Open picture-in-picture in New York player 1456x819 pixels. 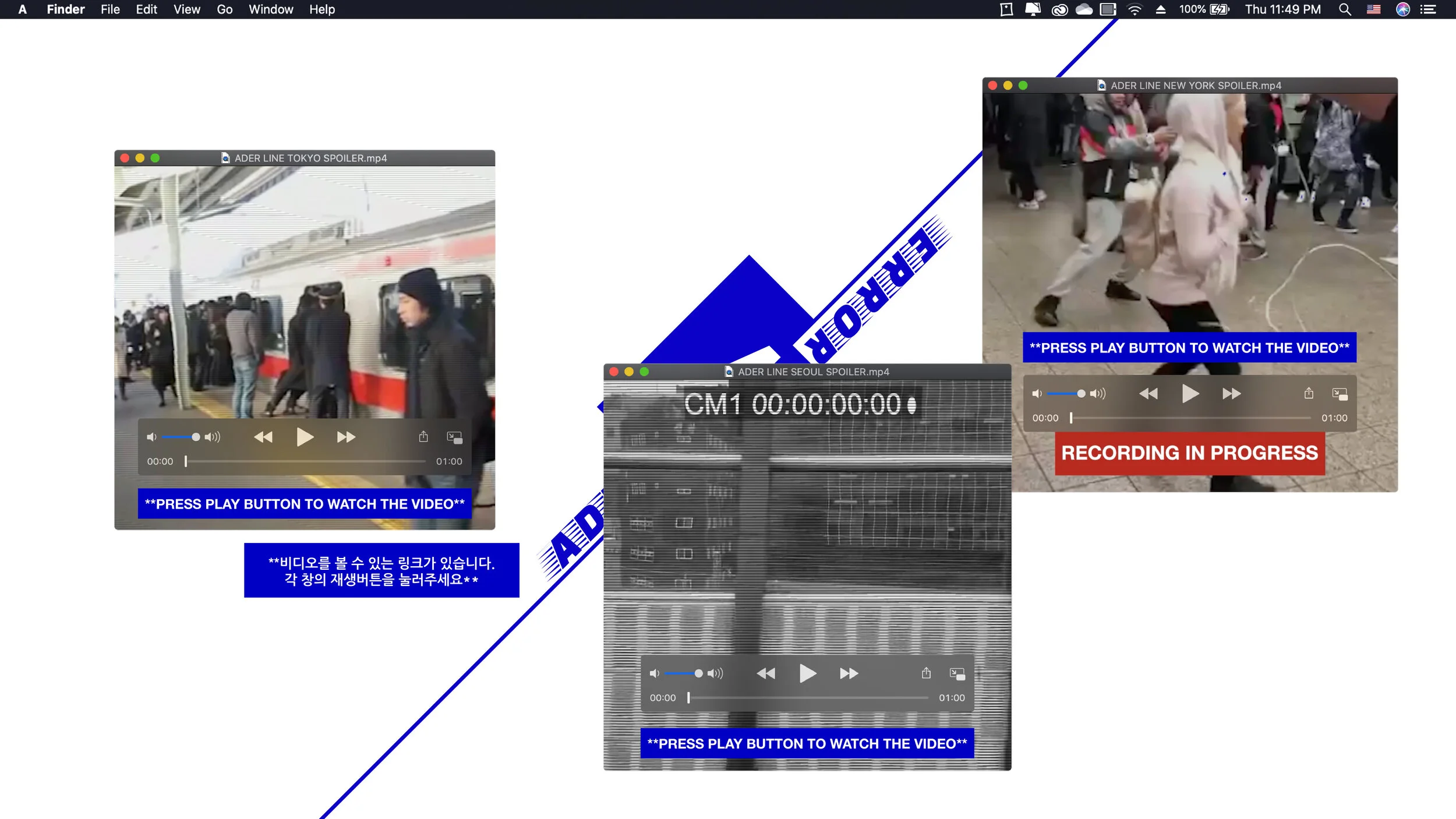tap(1340, 394)
